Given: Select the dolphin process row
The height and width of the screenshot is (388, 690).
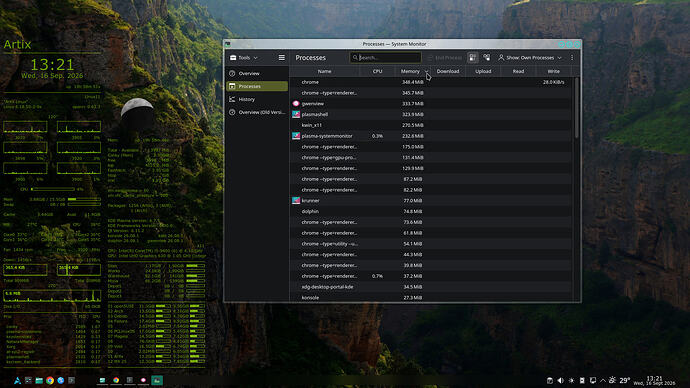Looking at the screenshot, I should coord(431,212).
